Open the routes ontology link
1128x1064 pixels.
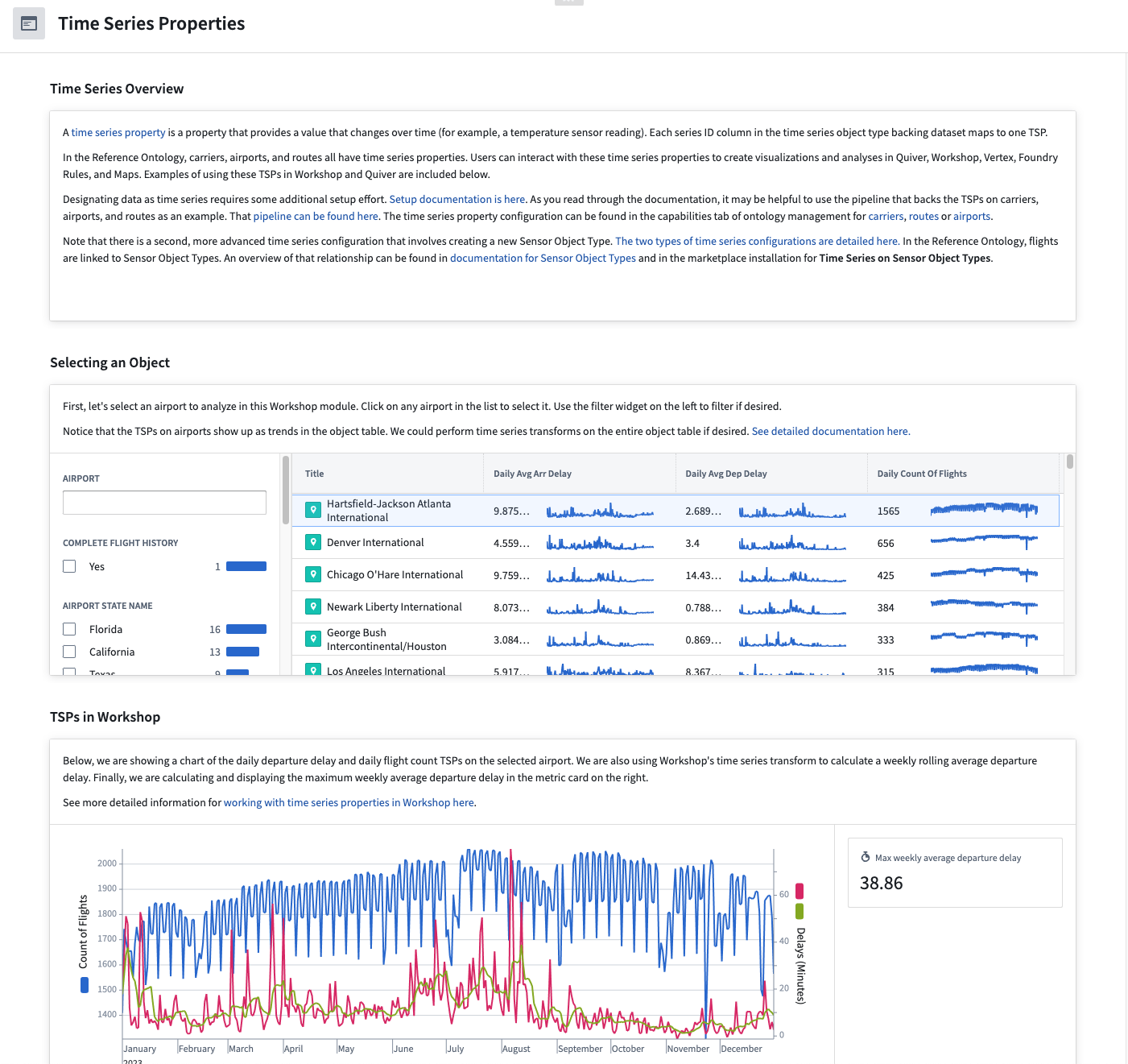point(923,216)
